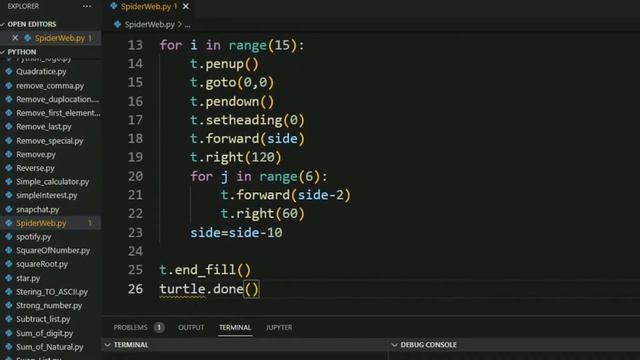Click 't.forward(side-2)' code line
This screenshot has height=360, width=640.
[x=286, y=195]
